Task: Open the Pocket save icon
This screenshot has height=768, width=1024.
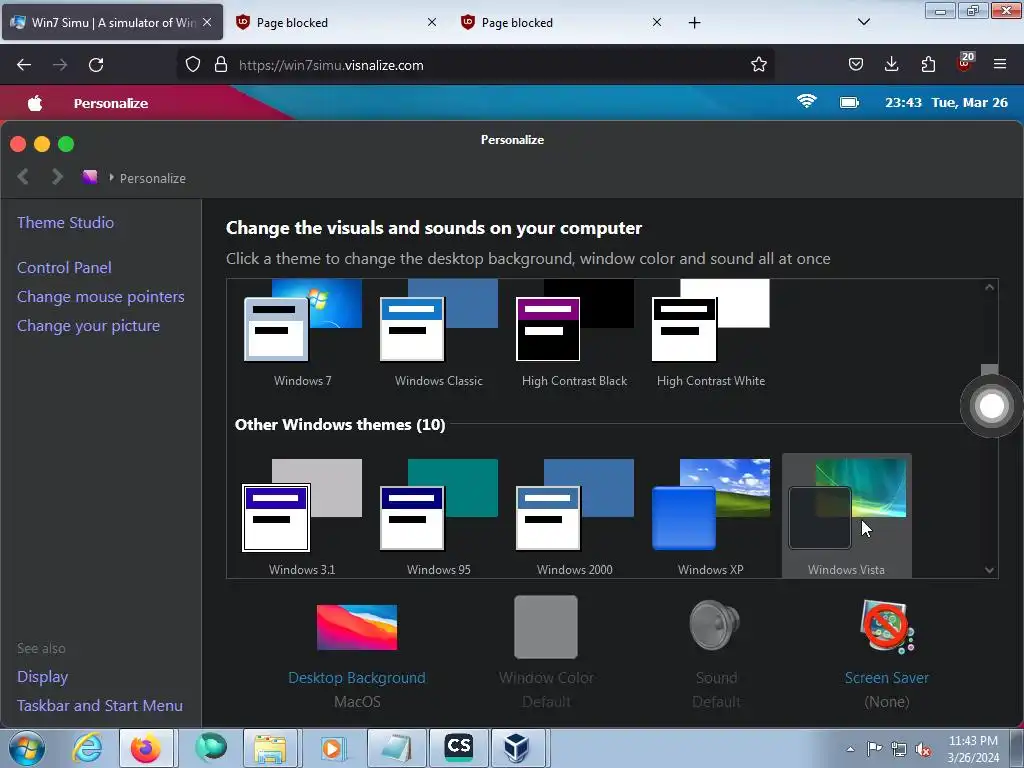Action: coord(856,65)
